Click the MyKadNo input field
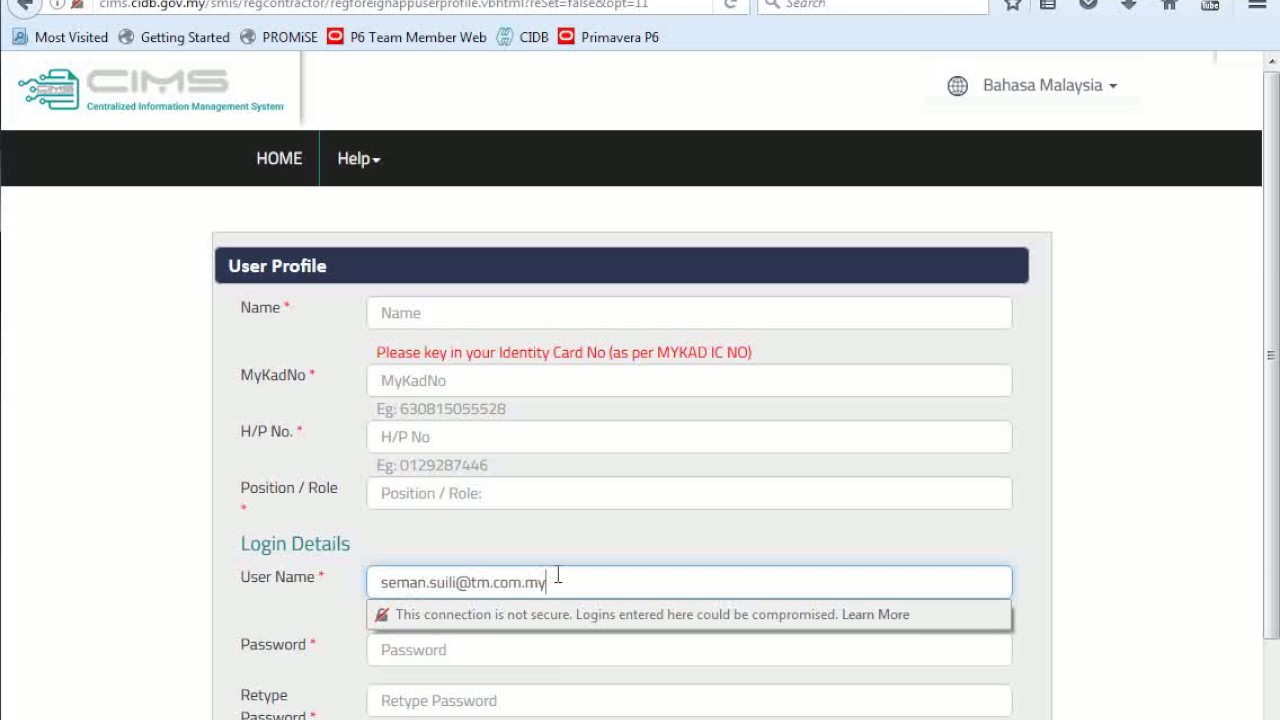The image size is (1280, 720). pos(689,381)
